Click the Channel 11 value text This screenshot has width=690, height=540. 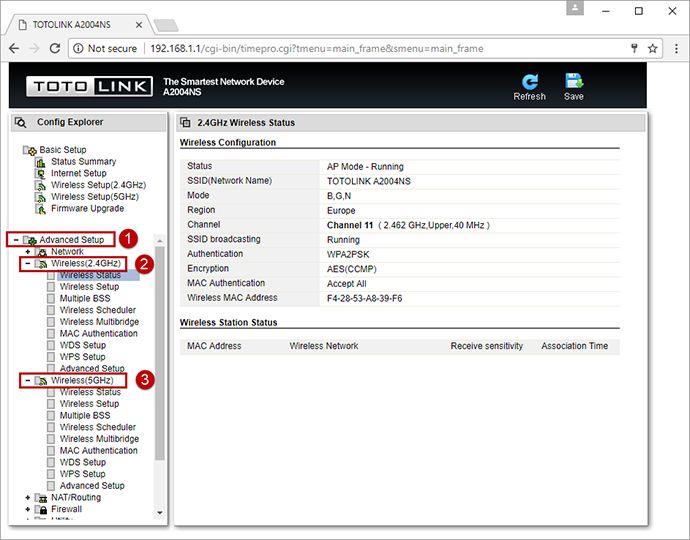click(x=350, y=225)
